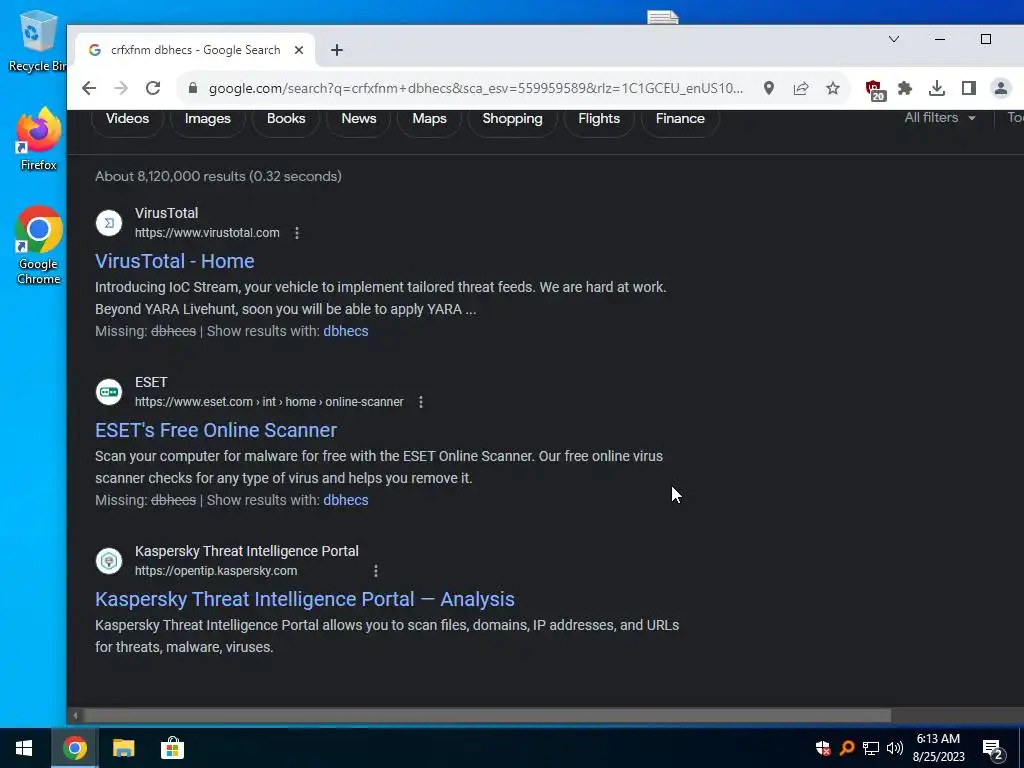Go back using the browser back arrow
Image resolution: width=1024 pixels, height=768 pixels.
89,88
